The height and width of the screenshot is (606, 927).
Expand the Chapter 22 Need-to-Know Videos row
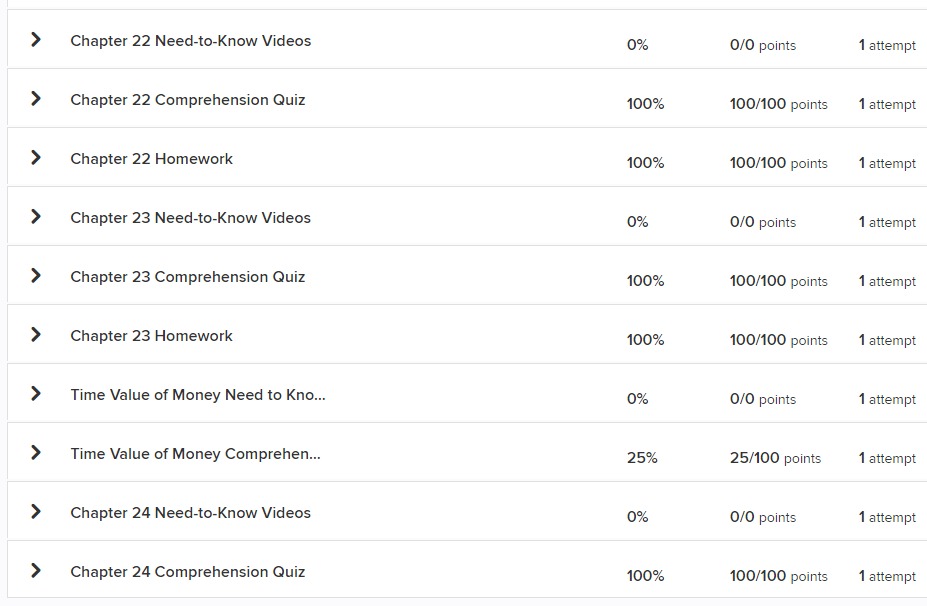click(36, 40)
